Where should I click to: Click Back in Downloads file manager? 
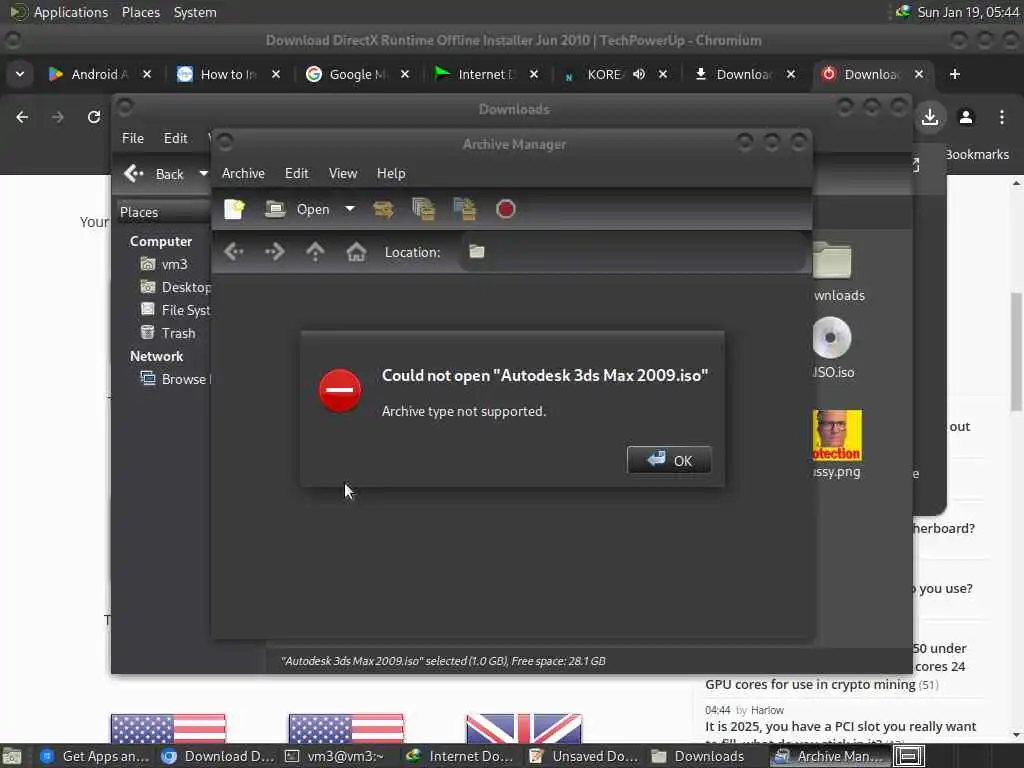pos(155,174)
